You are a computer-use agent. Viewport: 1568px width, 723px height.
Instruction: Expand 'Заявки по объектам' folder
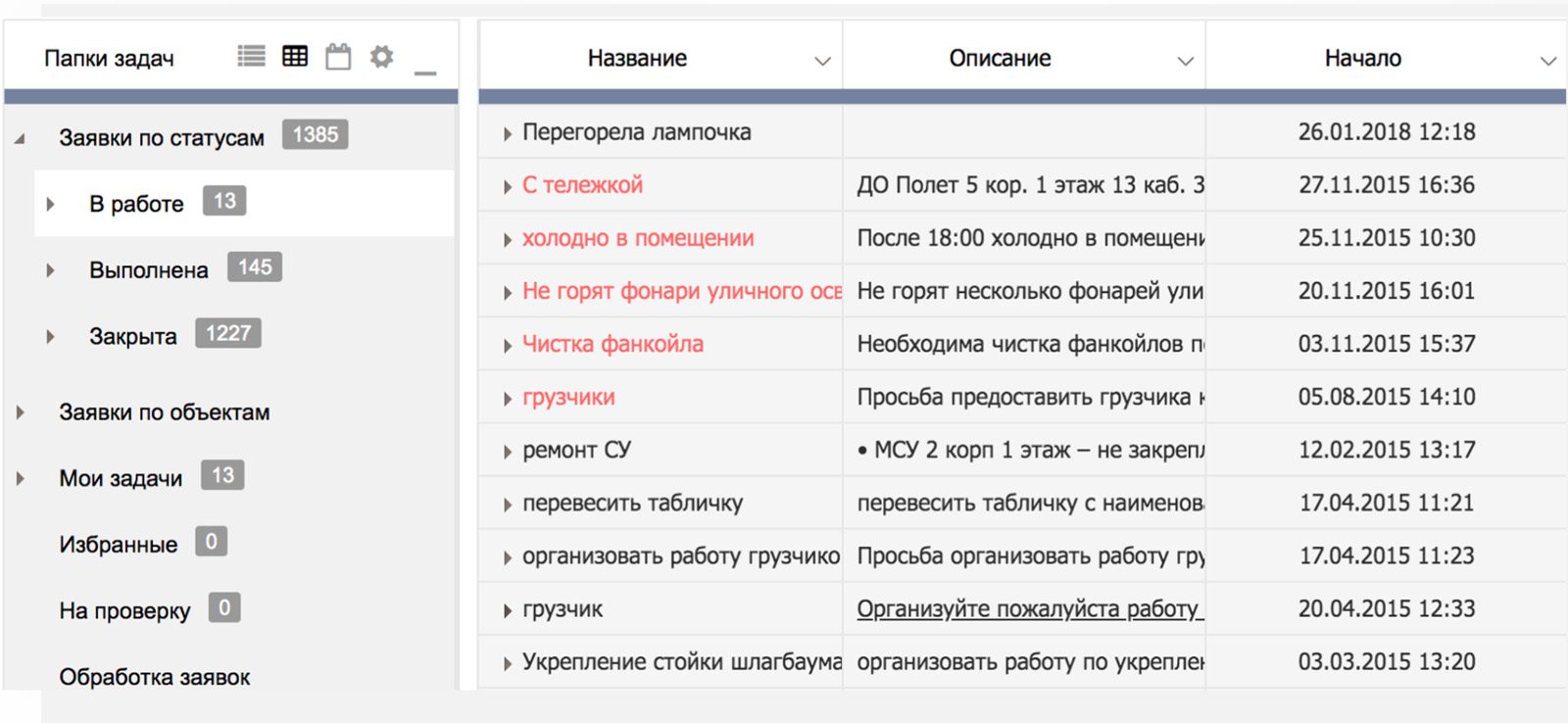tap(20, 412)
